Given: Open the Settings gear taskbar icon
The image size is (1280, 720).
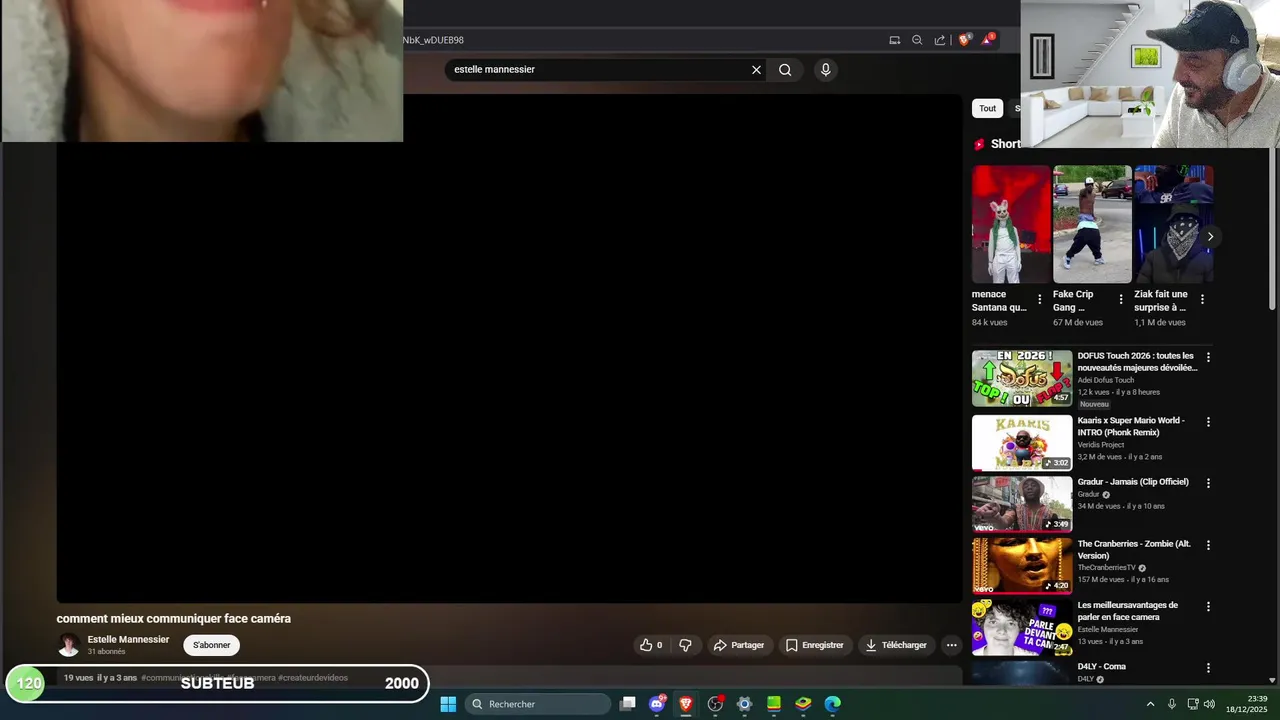Looking at the screenshot, I should point(744,704).
